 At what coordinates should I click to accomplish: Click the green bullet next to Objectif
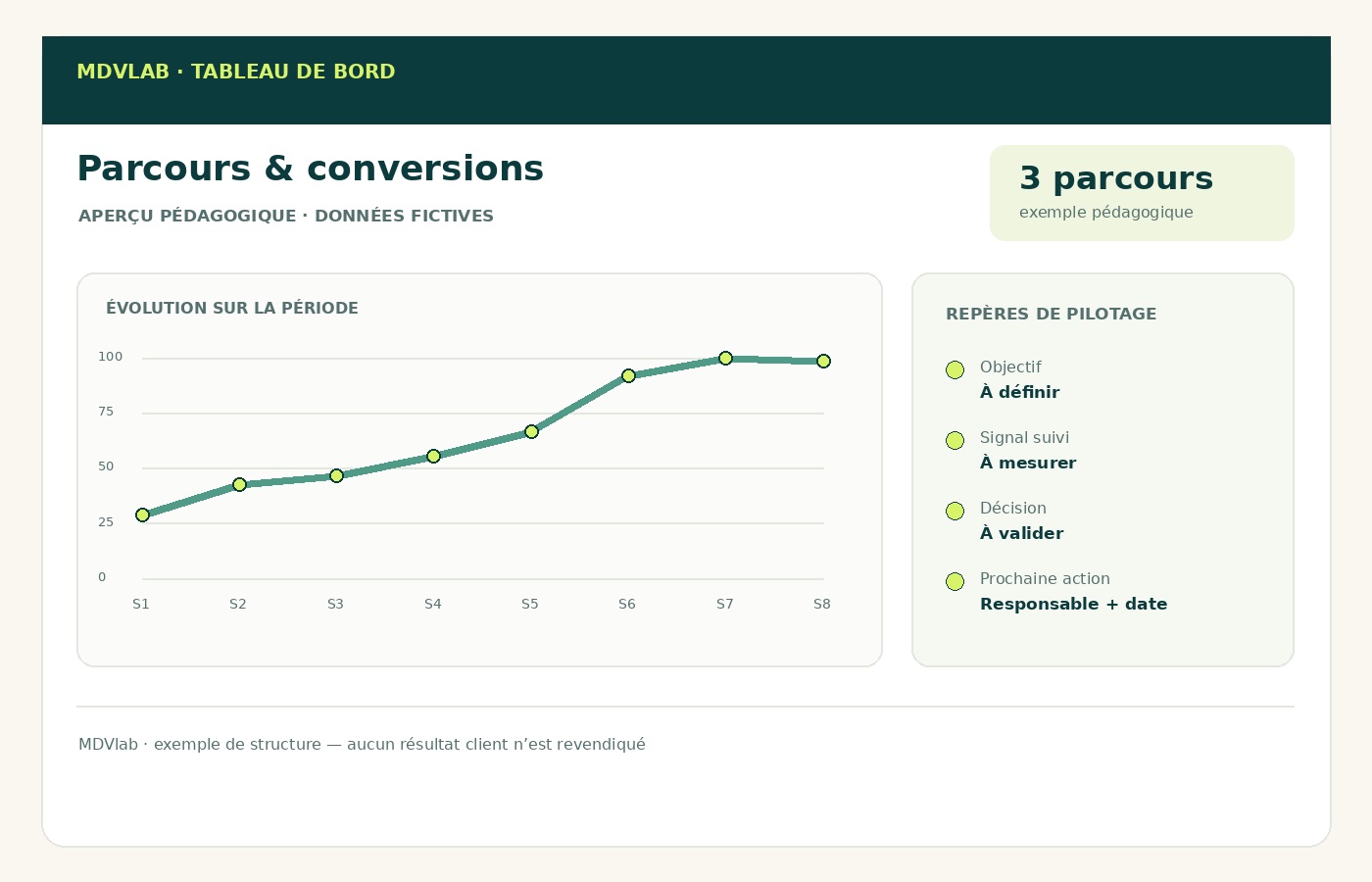point(955,369)
